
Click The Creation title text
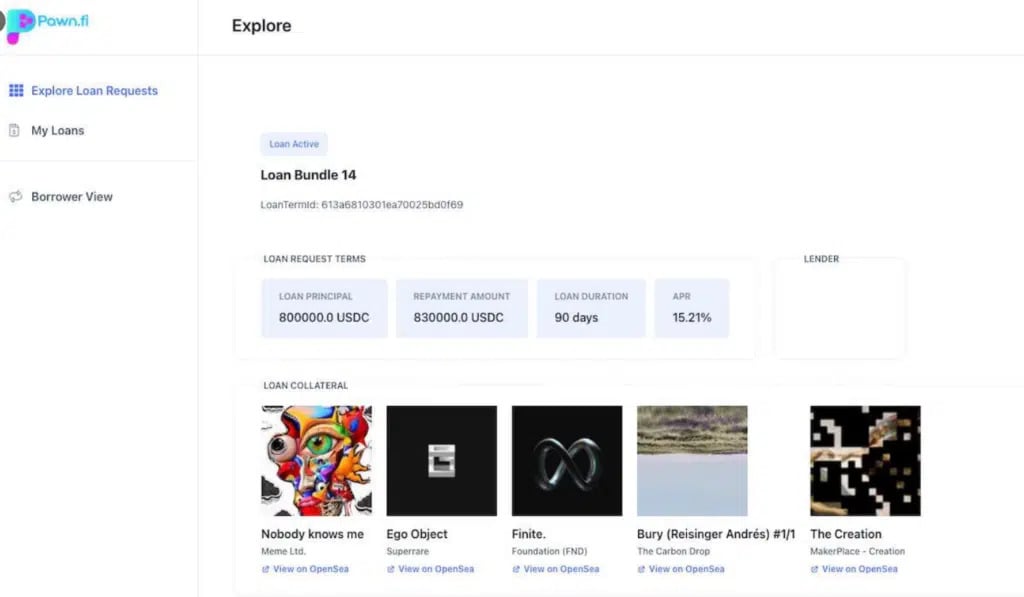click(846, 534)
